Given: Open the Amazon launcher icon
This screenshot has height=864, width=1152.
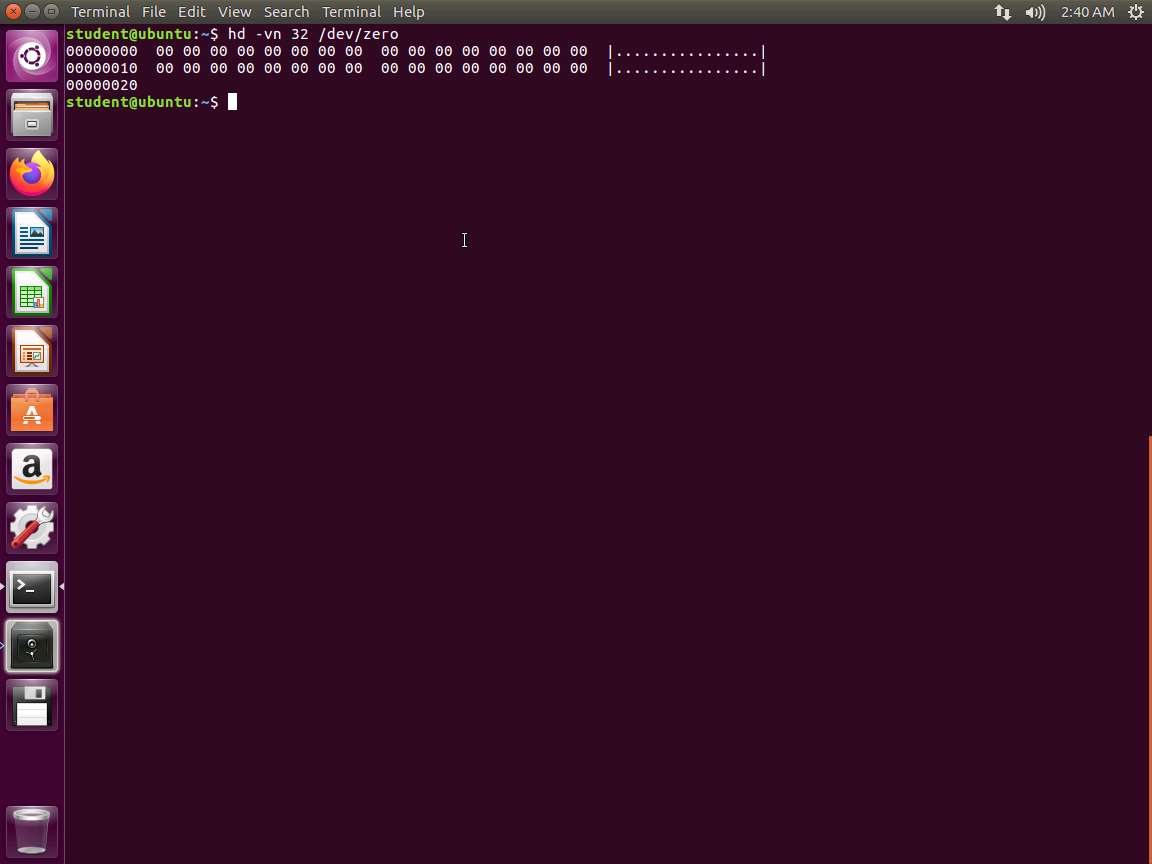Looking at the screenshot, I should pyautogui.click(x=32, y=469).
